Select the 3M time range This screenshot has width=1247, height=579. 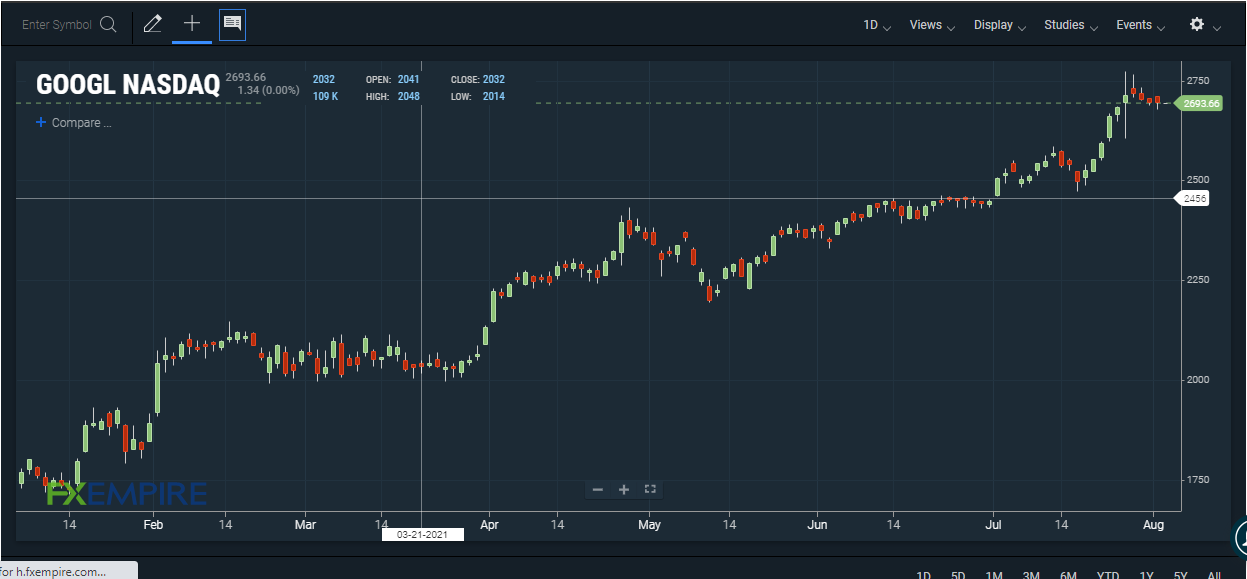point(1031,574)
